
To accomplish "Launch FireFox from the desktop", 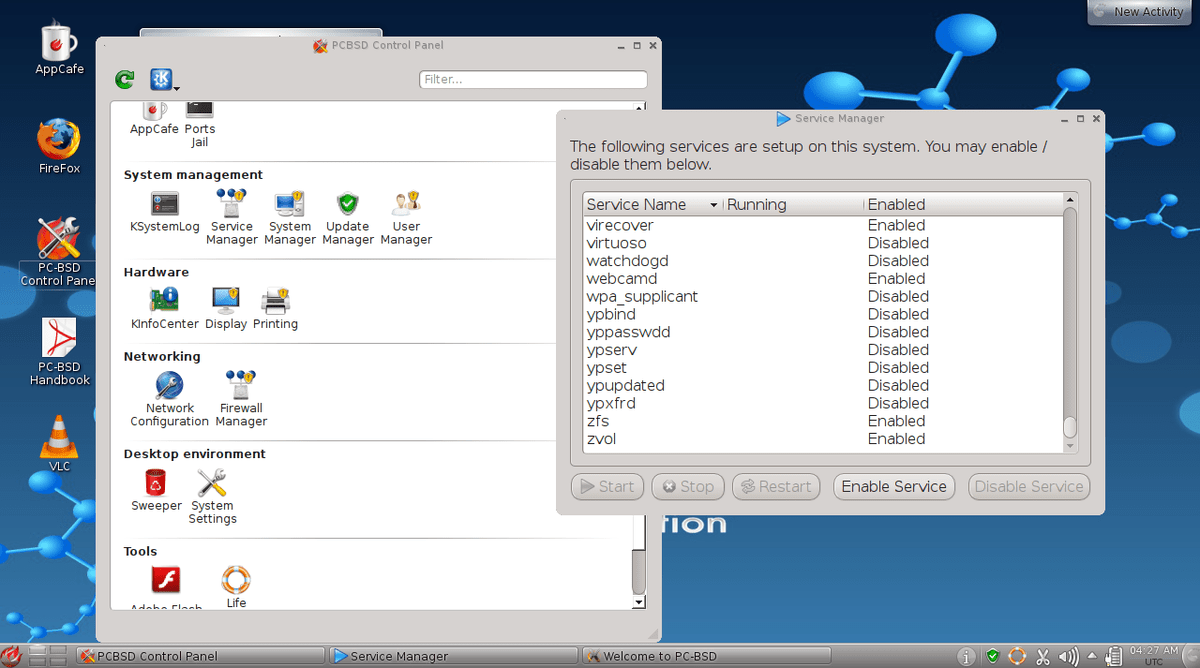I will coord(59,146).
